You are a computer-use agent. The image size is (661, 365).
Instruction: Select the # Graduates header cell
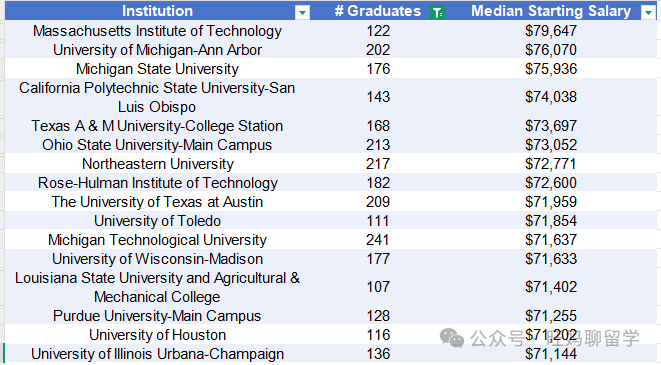(378, 11)
